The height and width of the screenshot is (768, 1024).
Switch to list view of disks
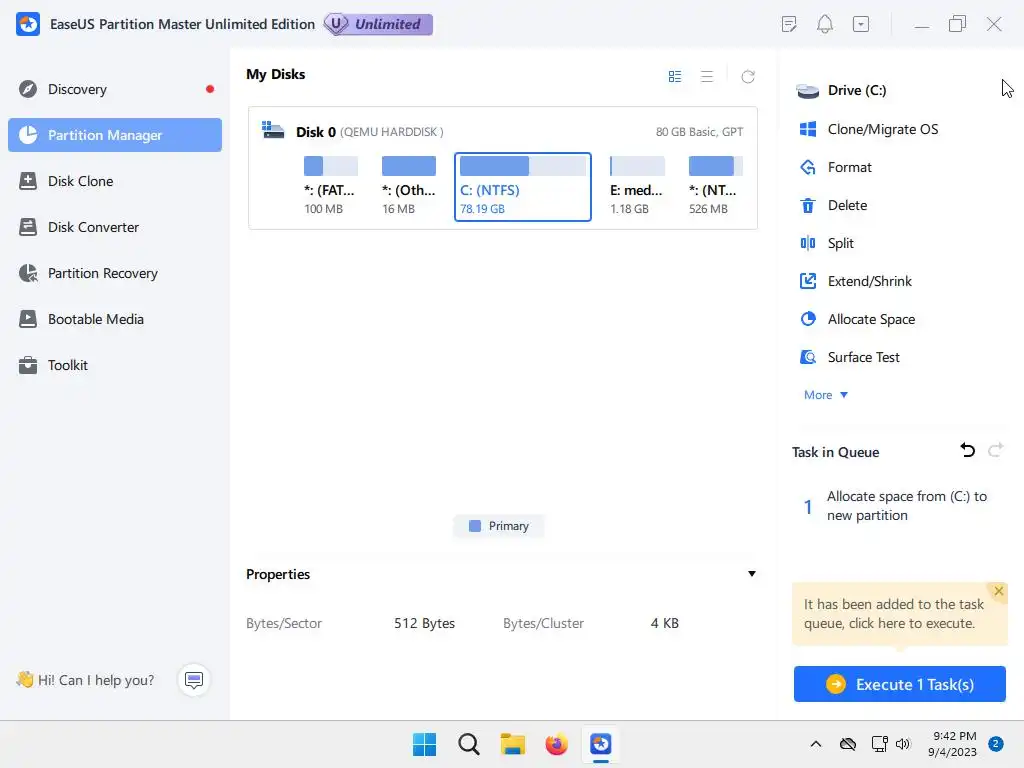(707, 76)
